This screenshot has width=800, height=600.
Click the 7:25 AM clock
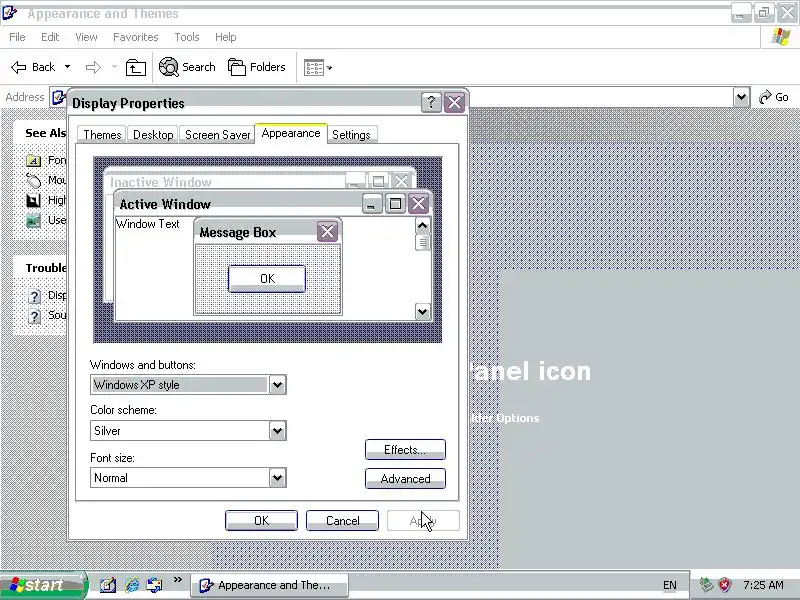pos(763,585)
